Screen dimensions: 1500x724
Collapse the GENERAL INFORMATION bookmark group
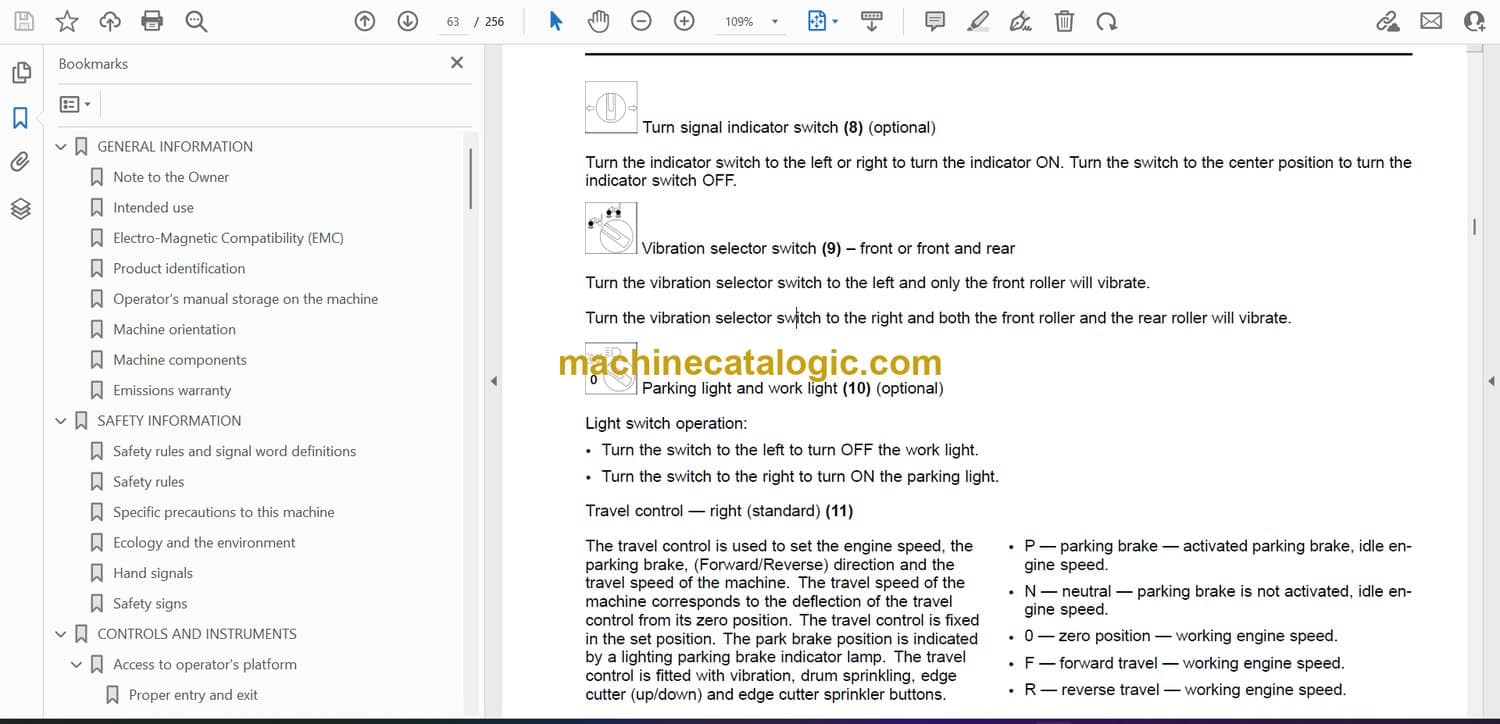(61, 147)
